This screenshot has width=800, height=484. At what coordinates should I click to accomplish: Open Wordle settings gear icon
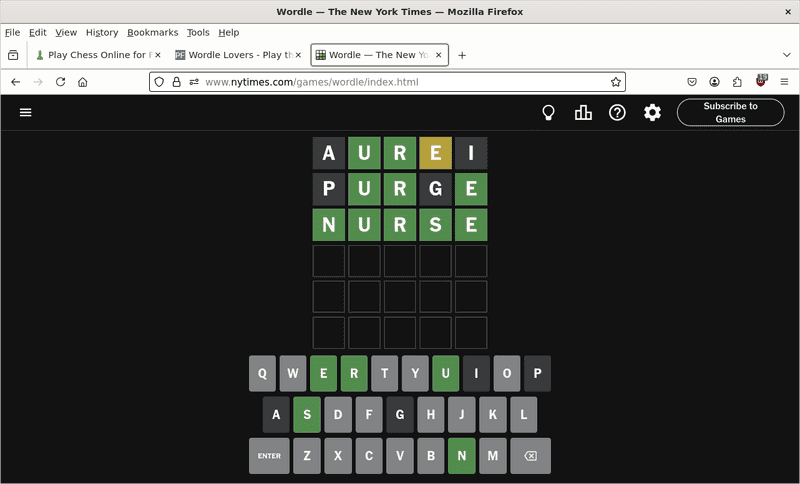652,113
